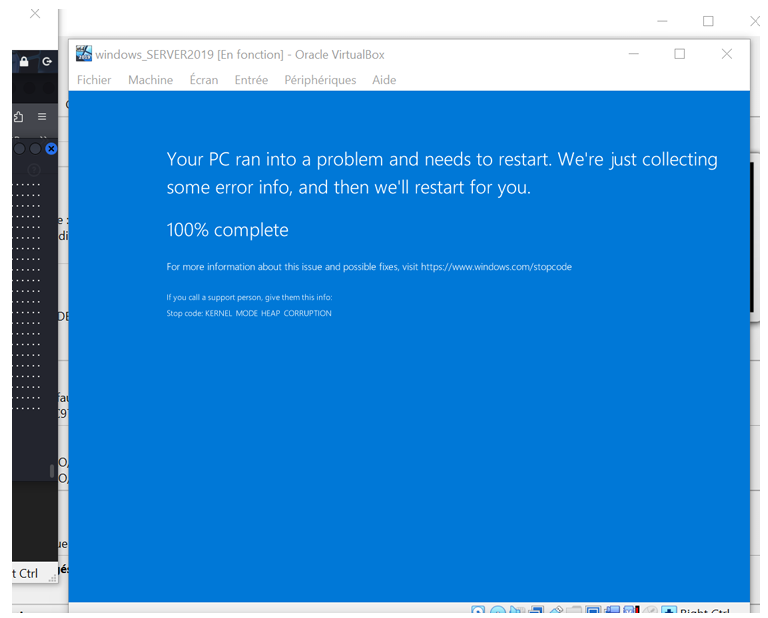Screen dimensions: 768x618
Task: Open the Écran menu
Action: pyautogui.click(x=204, y=80)
